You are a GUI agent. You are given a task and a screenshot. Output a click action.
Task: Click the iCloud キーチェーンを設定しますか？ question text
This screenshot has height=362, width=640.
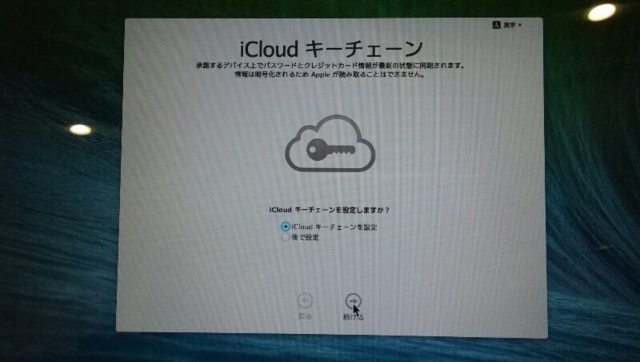point(329,210)
